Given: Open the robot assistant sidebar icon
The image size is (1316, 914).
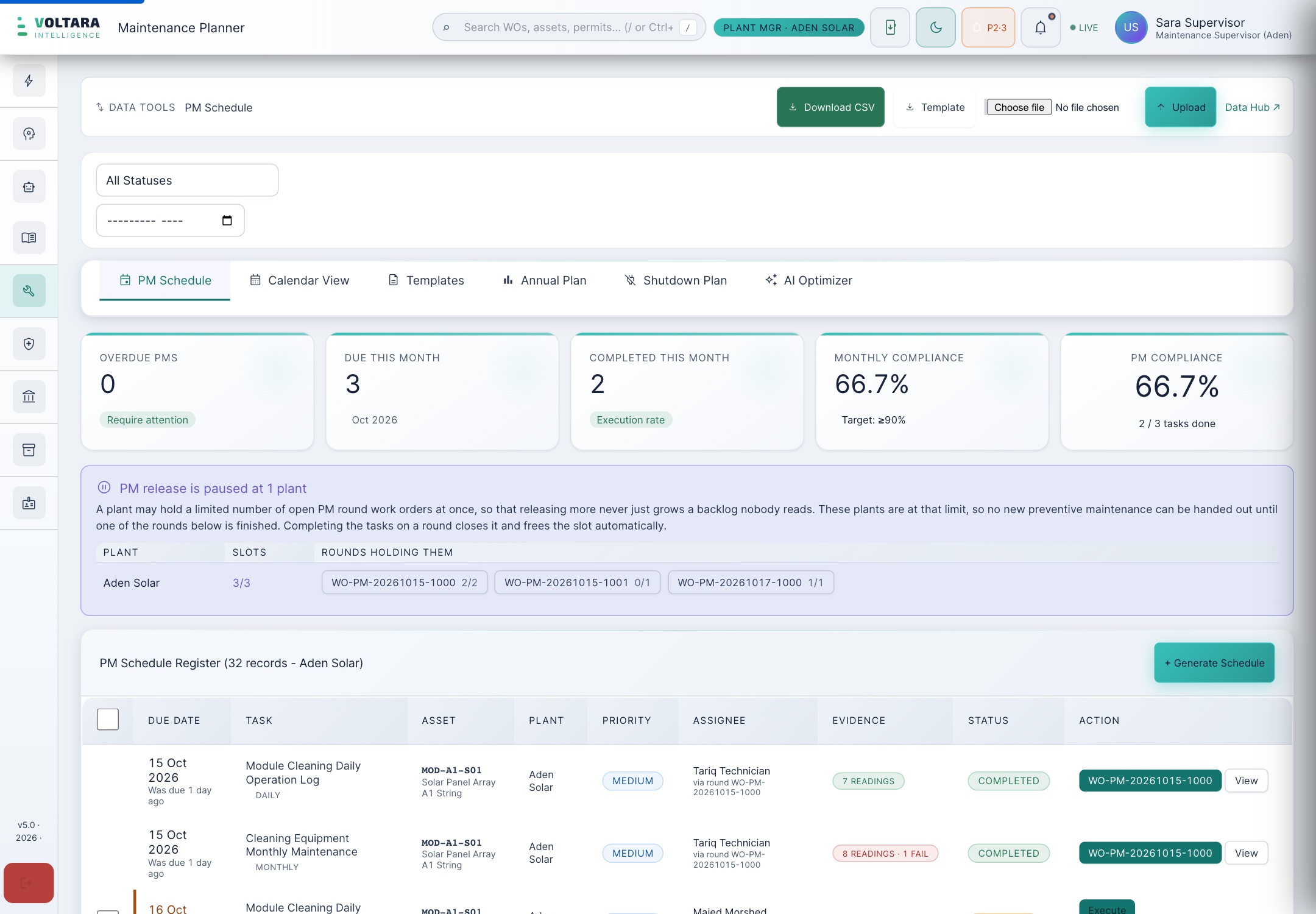Looking at the screenshot, I should [x=29, y=186].
